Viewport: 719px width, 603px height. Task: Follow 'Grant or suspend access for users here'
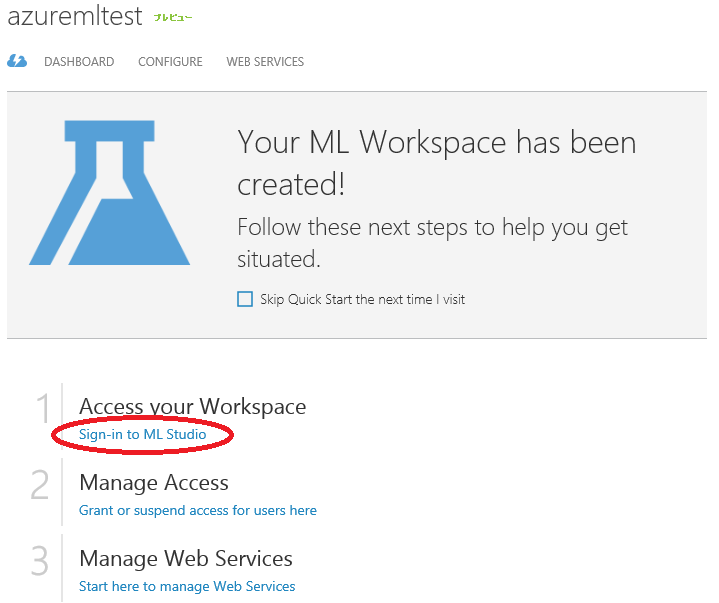click(198, 510)
